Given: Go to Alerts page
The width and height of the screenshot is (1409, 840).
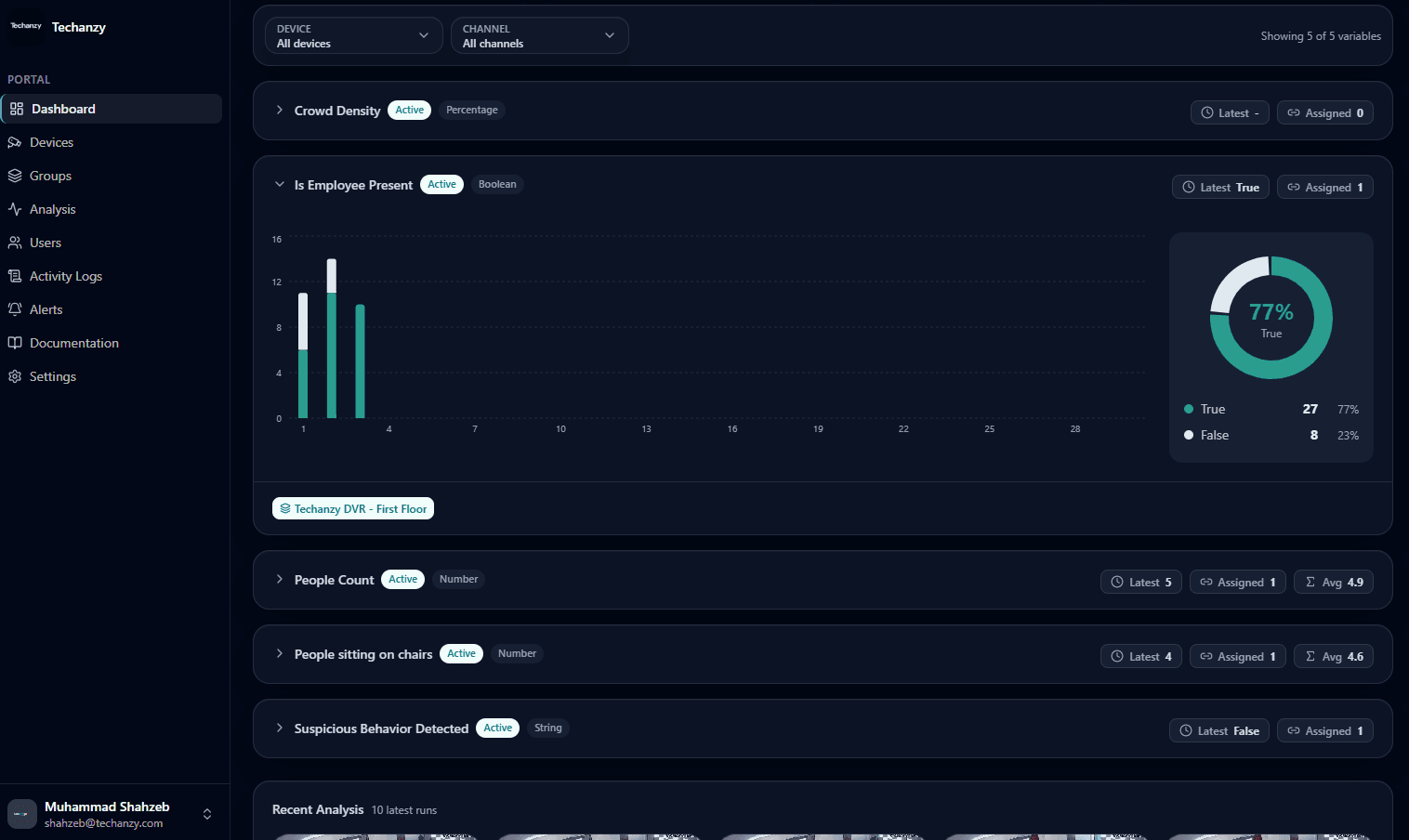Looking at the screenshot, I should 112,309.
